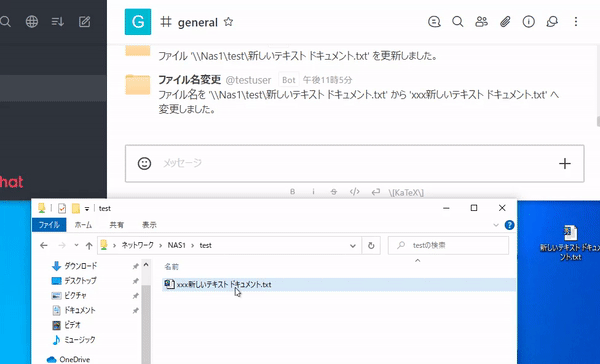Select xxx新しいテキスト ドキュメント.txt file

pyautogui.click(x=339, y=284)
